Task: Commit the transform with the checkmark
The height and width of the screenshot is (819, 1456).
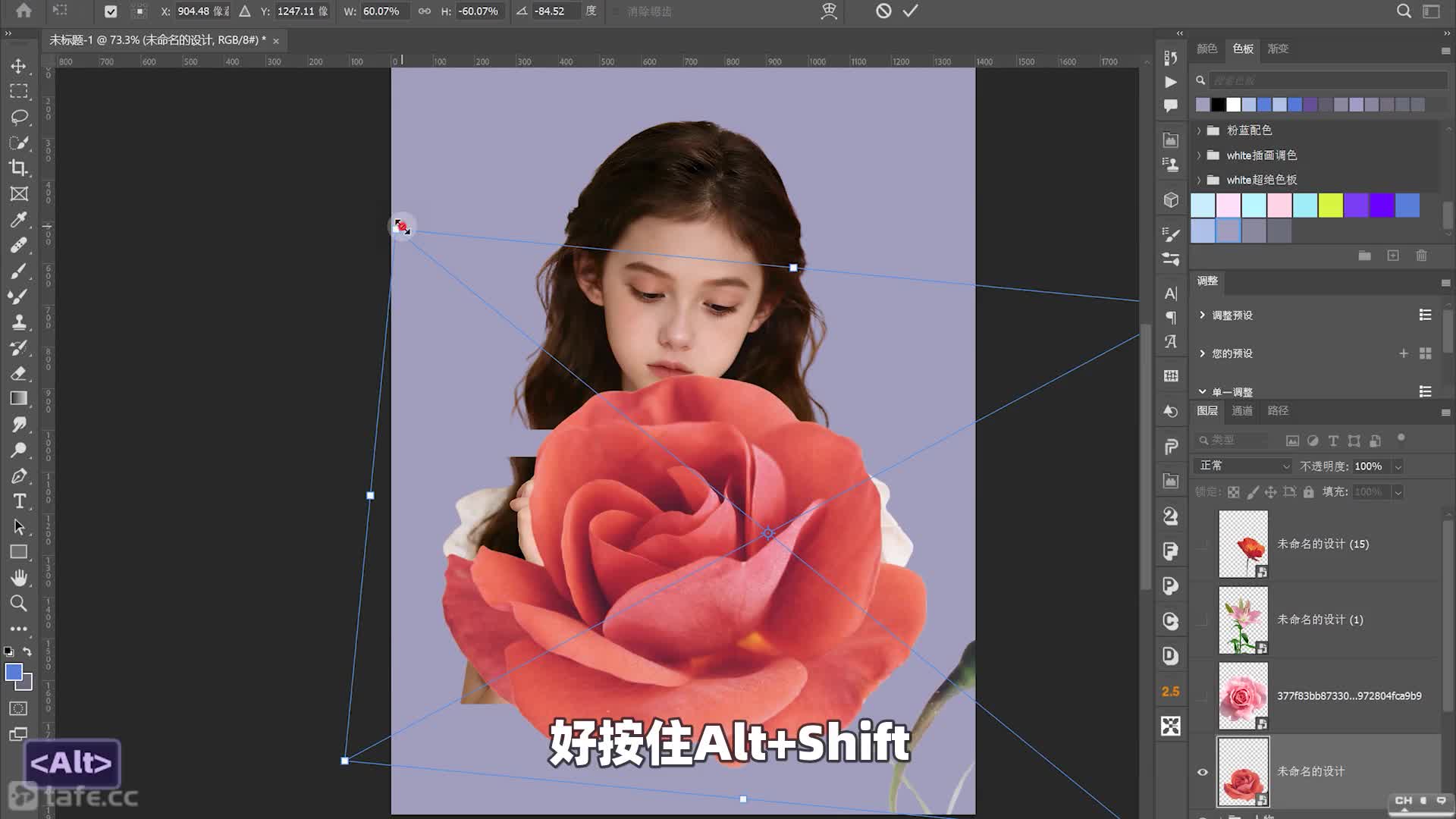Action: [x=911, y=11]
